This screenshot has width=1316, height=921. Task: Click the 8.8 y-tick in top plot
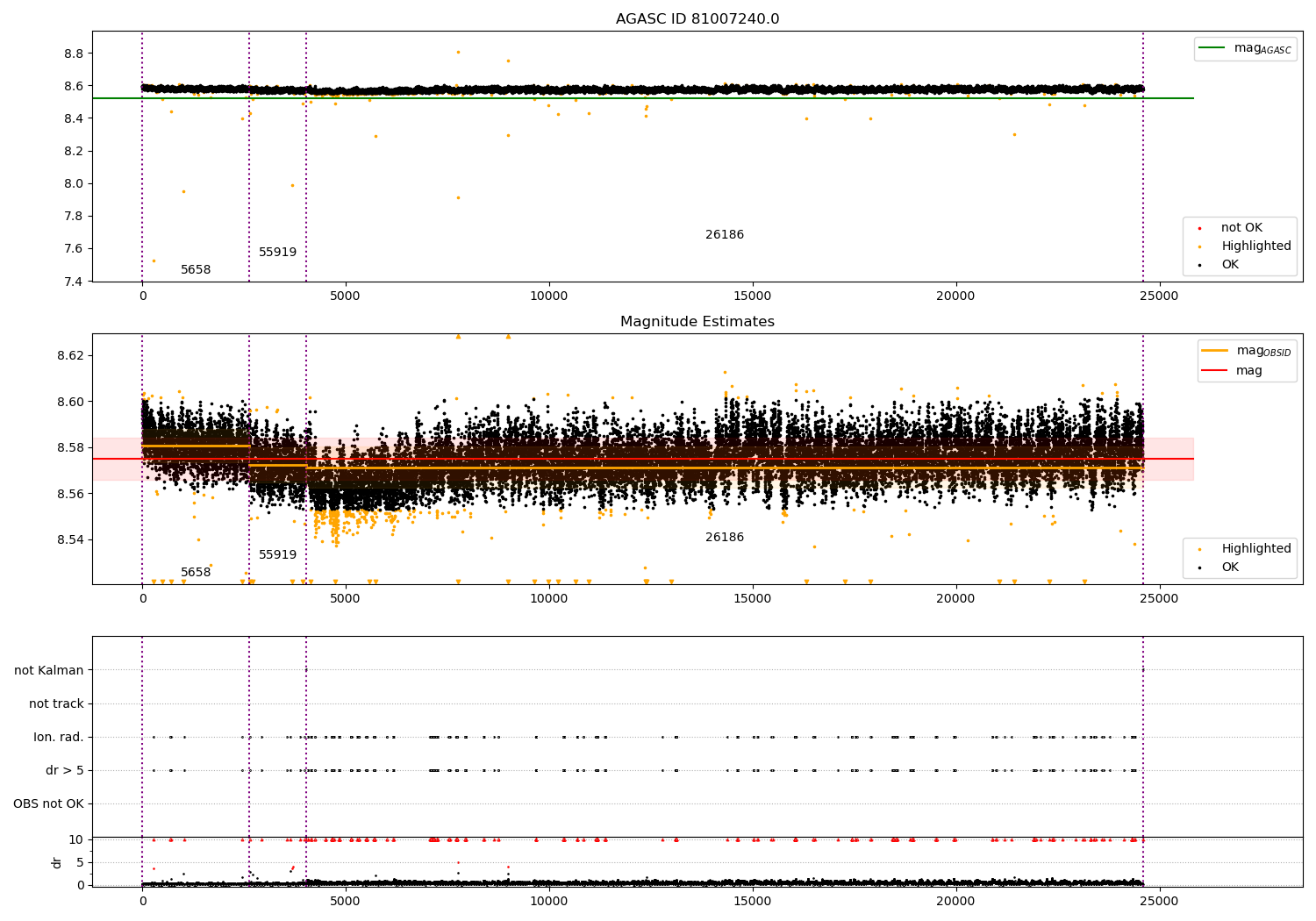(x=75, y=54)
